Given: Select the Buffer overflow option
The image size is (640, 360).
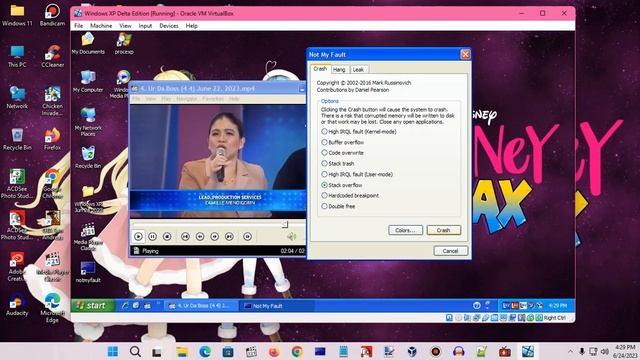Looking at the screenshot, I should (x=342, y=142).
